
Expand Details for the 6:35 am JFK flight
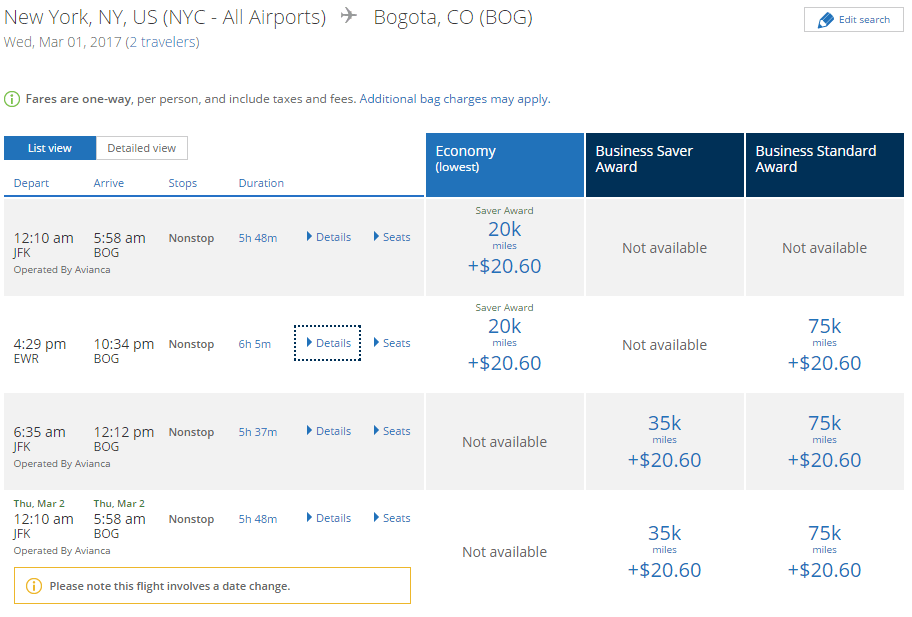click(x=329, y=431)
